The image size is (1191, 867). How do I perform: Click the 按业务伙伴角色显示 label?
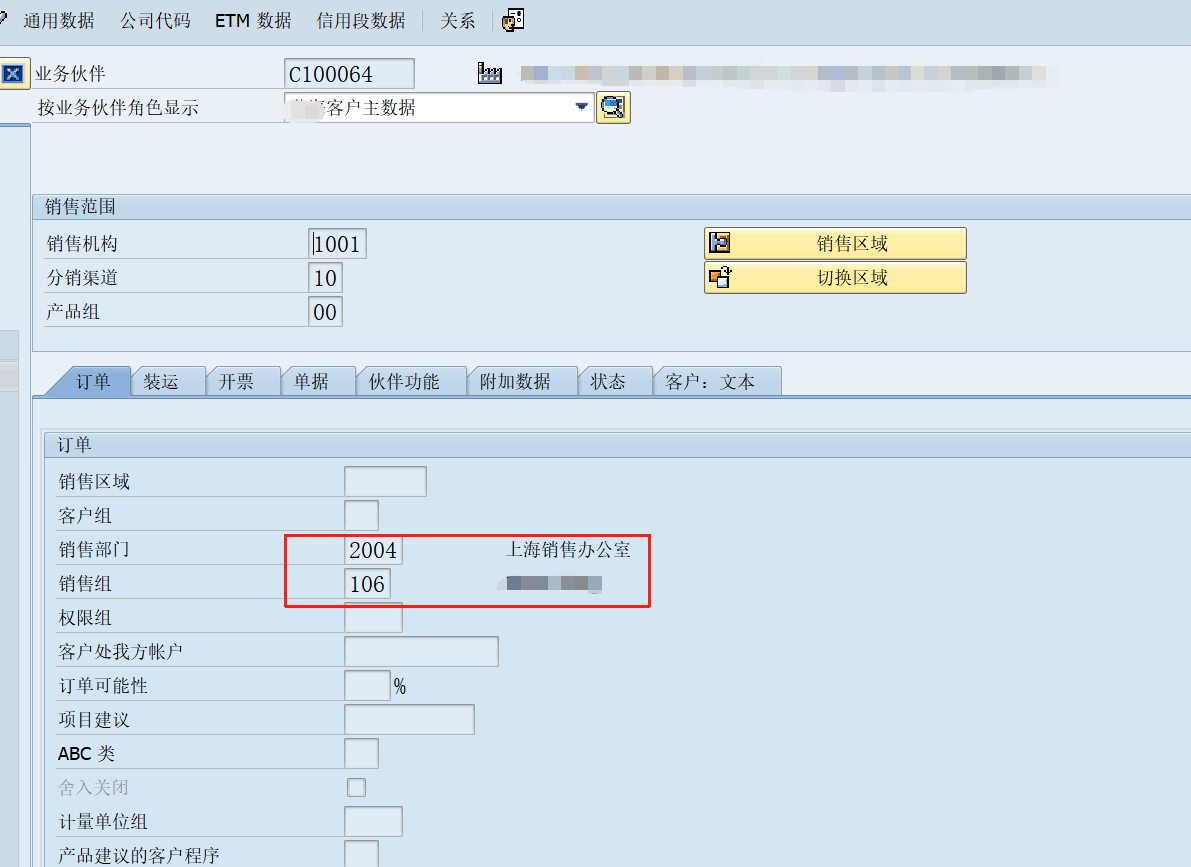point(118,108)
